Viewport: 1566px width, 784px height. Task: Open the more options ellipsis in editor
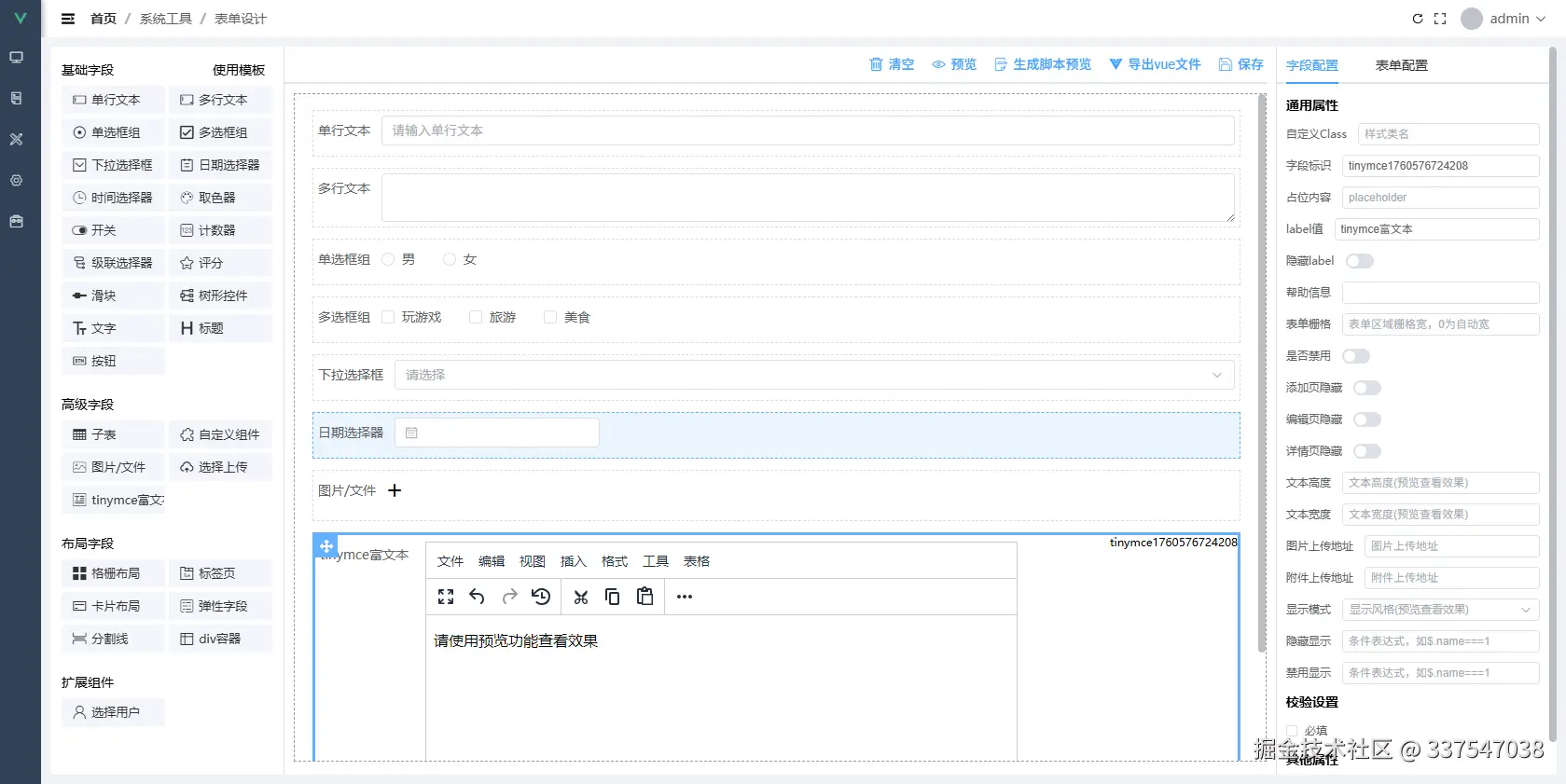[x=685, y=597]
